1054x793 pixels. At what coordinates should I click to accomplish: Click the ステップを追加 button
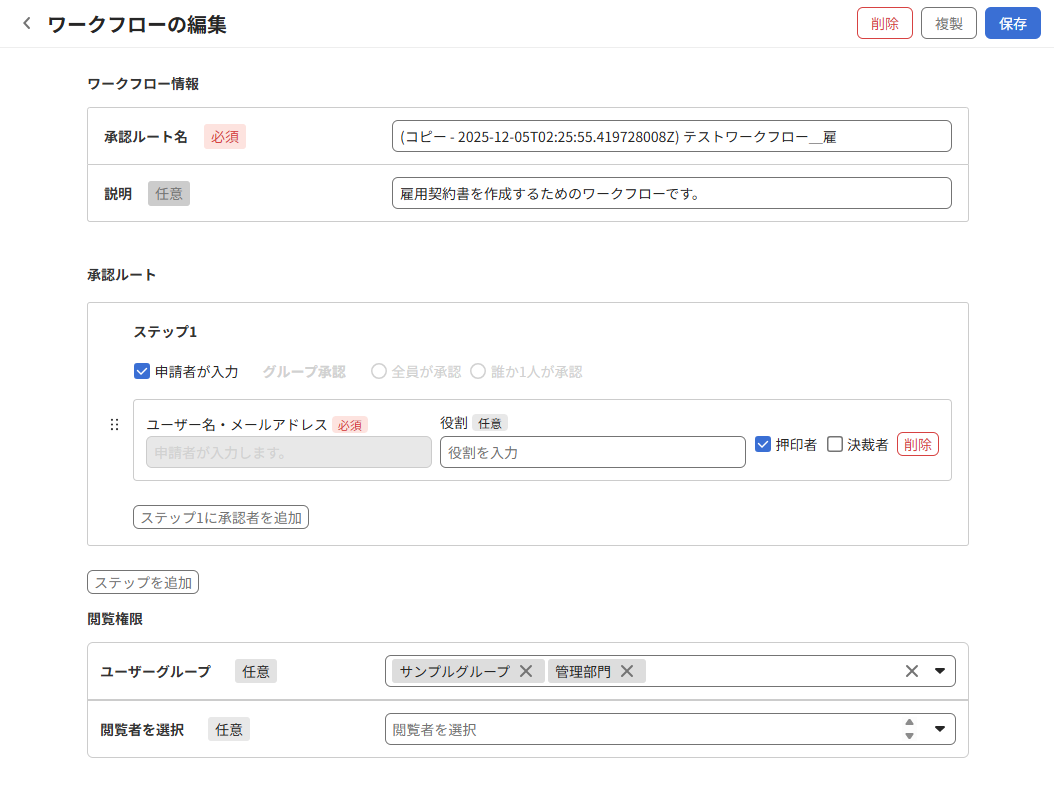click(143, 582)
